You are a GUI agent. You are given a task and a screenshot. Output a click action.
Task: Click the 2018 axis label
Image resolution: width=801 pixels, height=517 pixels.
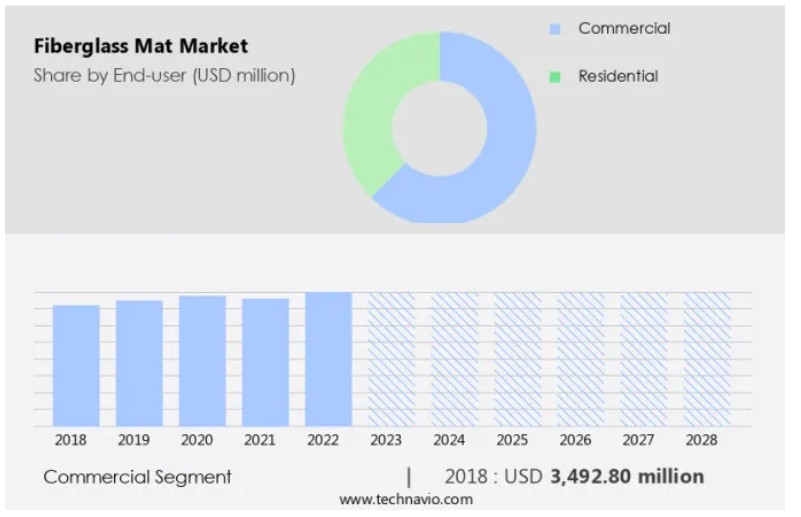[x=70, y=440]
